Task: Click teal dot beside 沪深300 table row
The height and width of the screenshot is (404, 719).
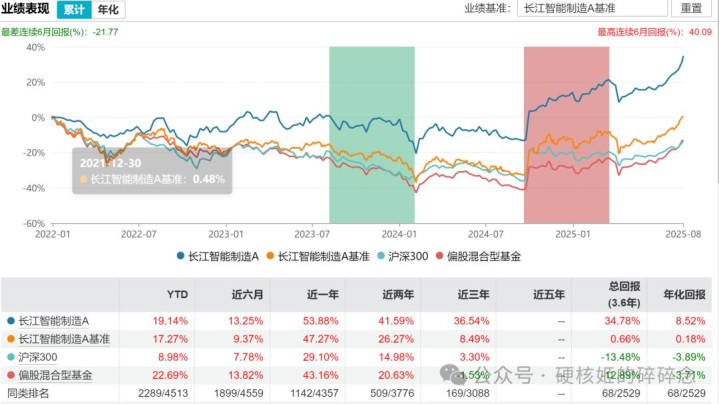Action: click(10, 356)
